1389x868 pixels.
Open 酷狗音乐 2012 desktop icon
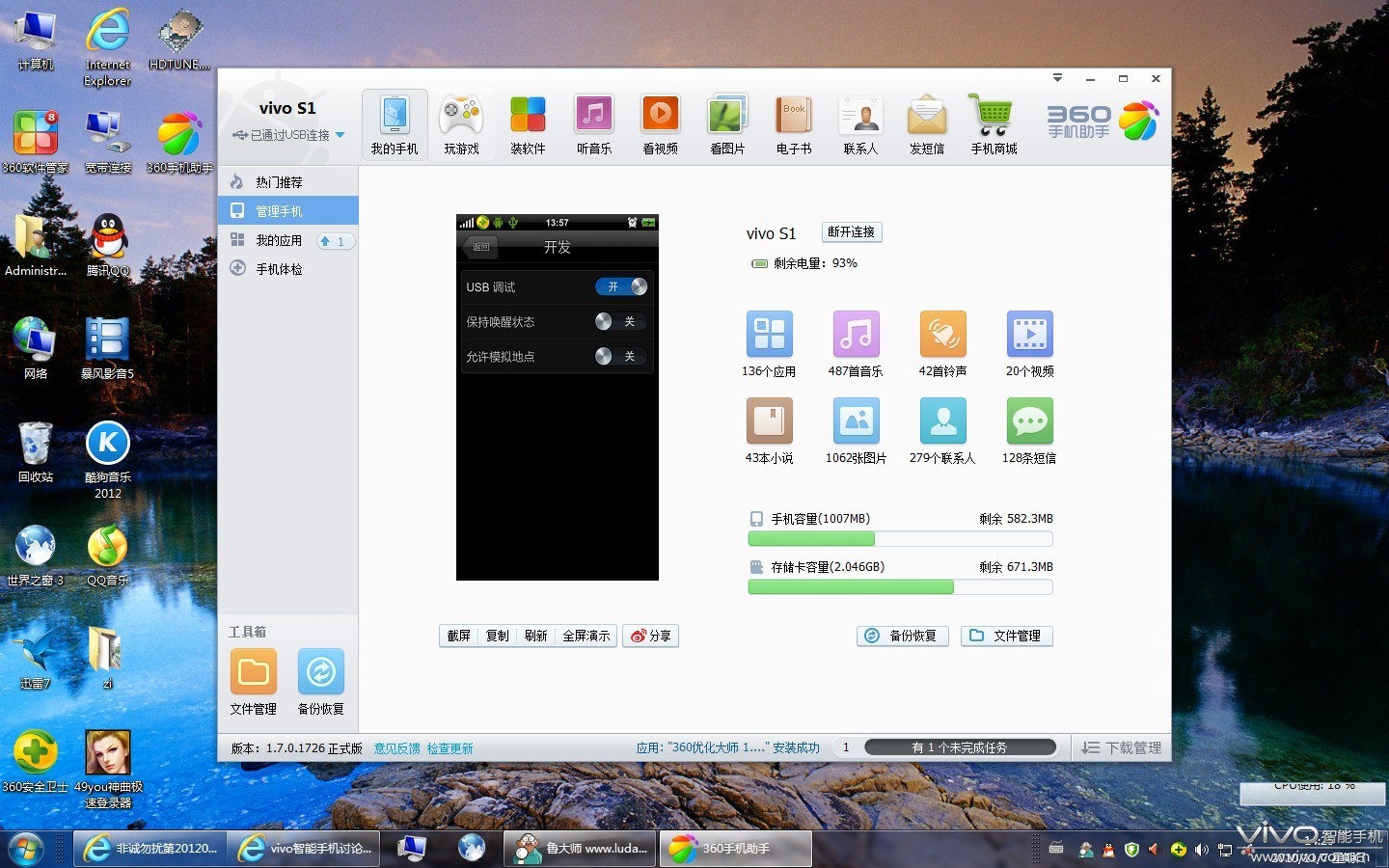108,461
